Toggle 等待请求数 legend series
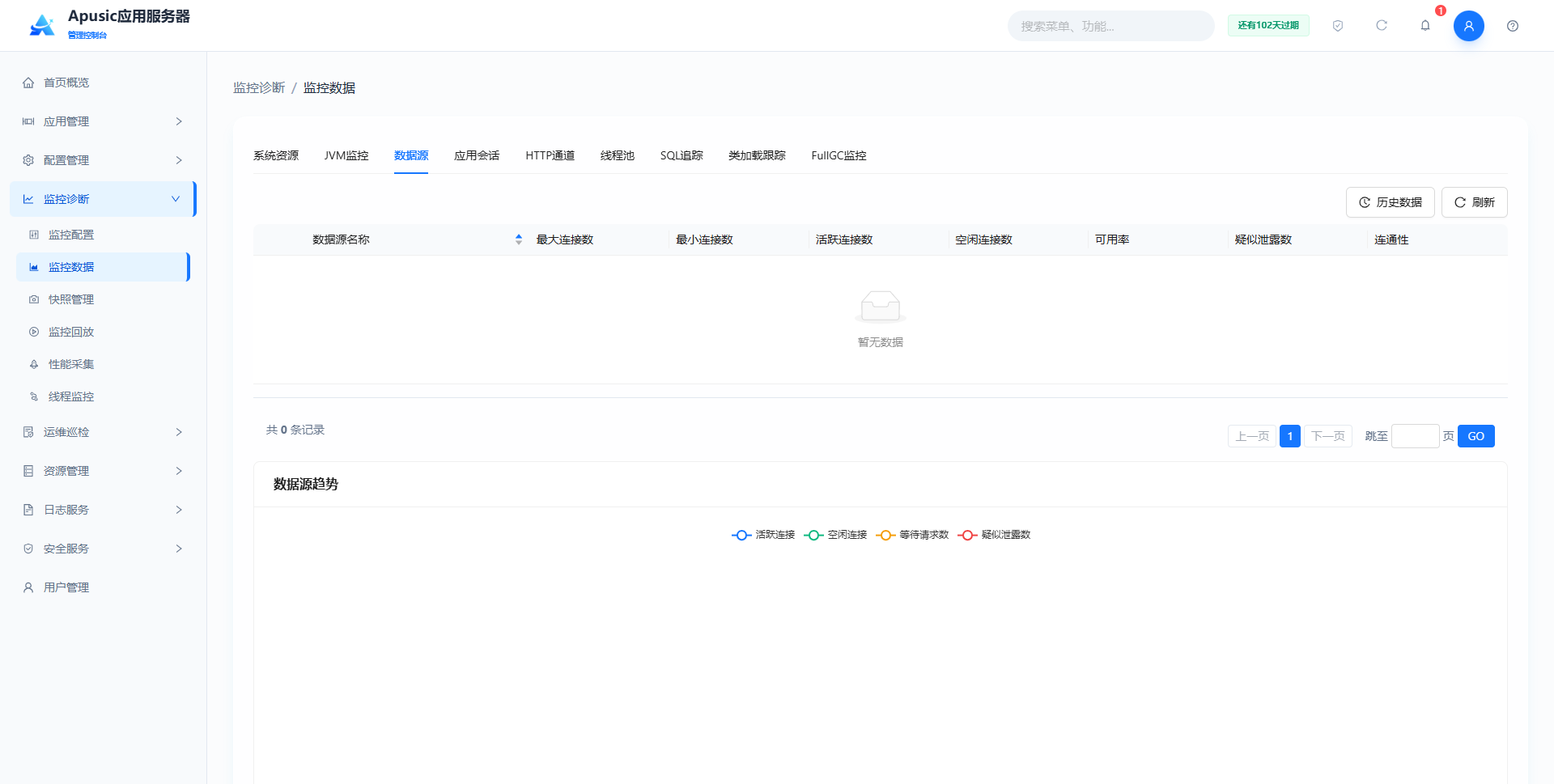The image size is (1554, 784). click(x=912, y=535)
